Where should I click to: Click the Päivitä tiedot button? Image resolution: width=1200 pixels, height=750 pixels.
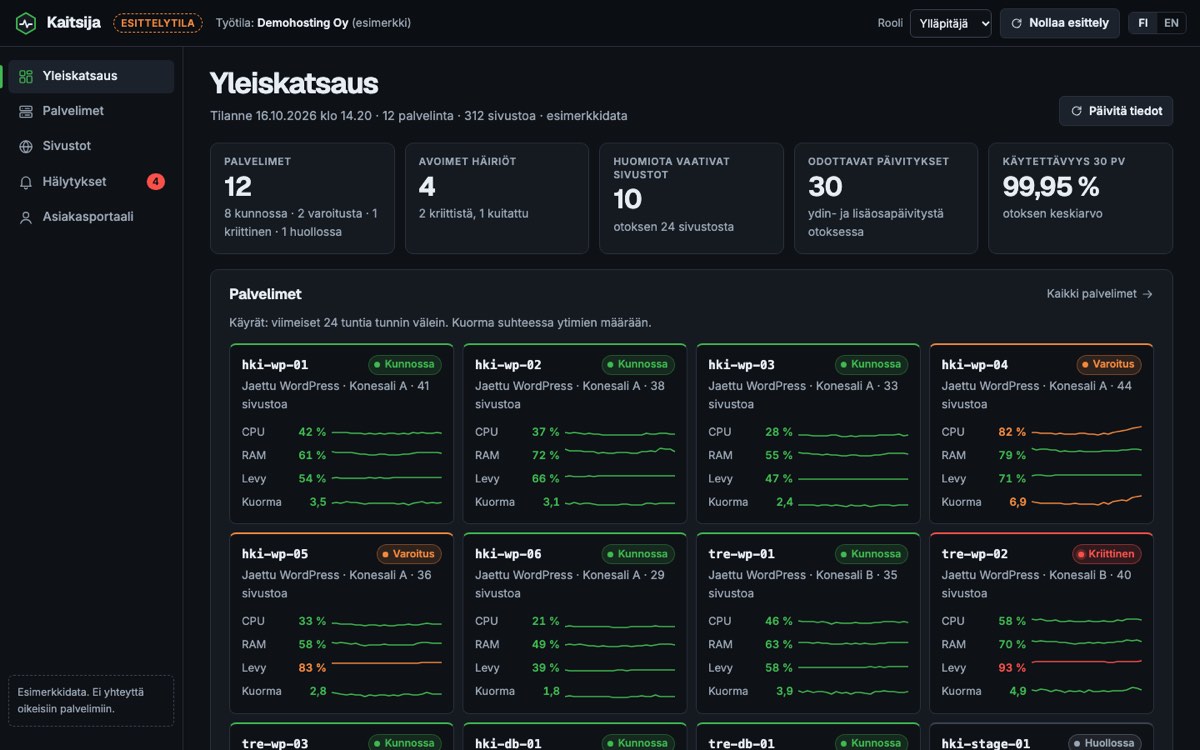point(1116,111)
